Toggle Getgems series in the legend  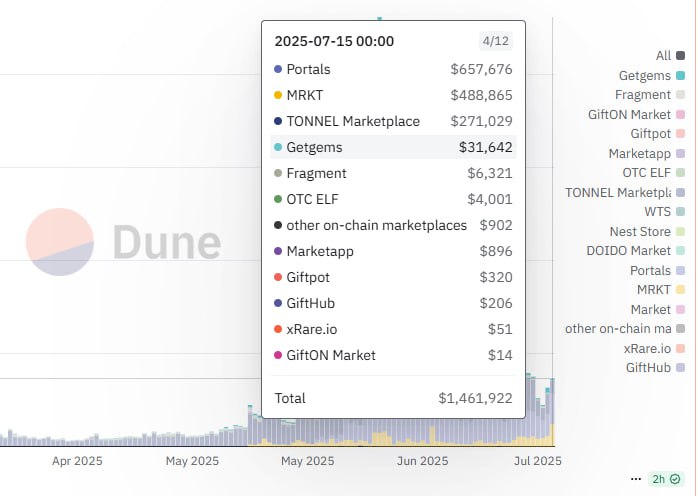652,75
